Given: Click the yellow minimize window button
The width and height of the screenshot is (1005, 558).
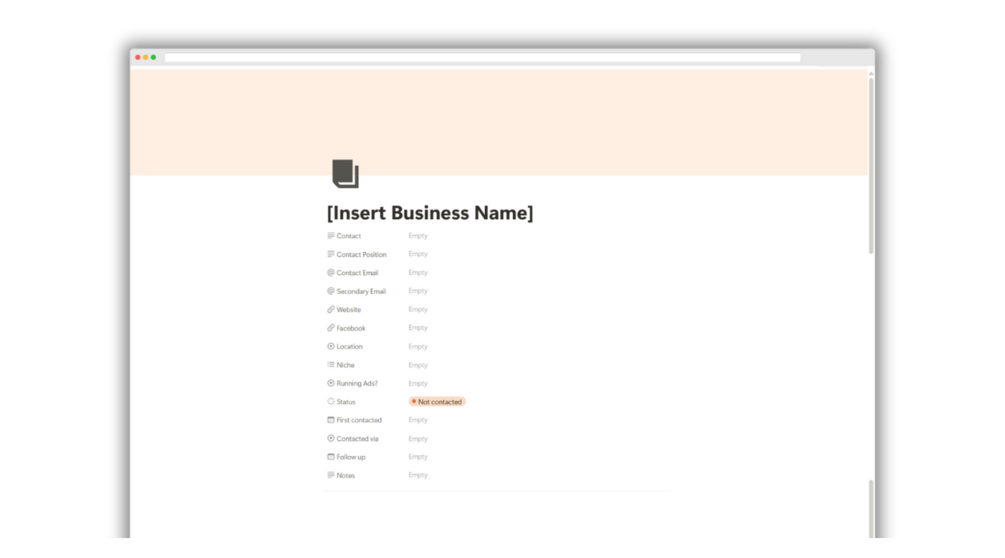Looking at the screenshot, I should pos(145,58).
